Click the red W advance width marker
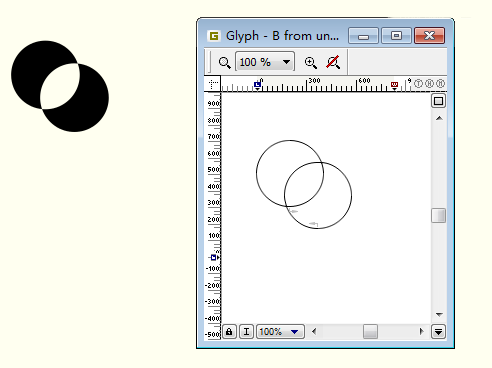Image resolution: width=492 pixels, height=368 pixels. coord(394,85)
